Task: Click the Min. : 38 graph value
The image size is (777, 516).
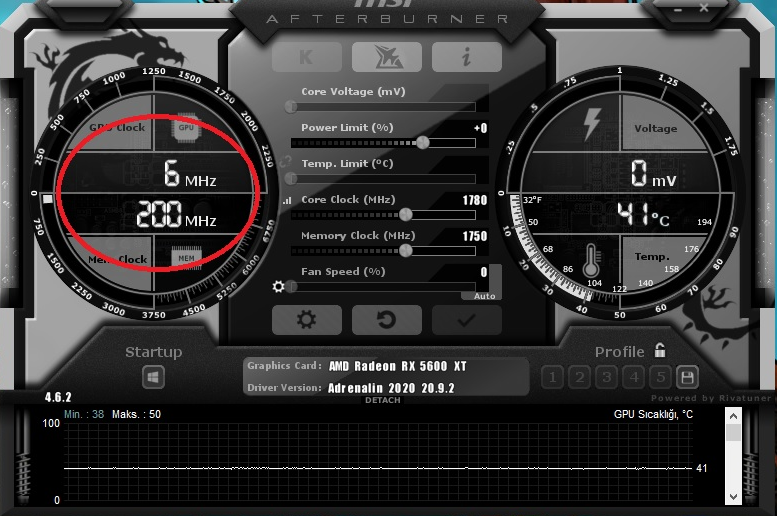Action: tap(84, 414)
